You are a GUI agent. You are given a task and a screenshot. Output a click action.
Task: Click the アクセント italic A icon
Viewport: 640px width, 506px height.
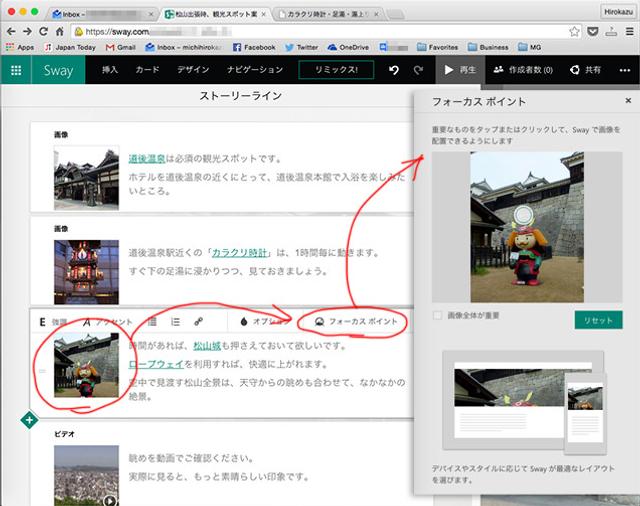coord(88,322)
